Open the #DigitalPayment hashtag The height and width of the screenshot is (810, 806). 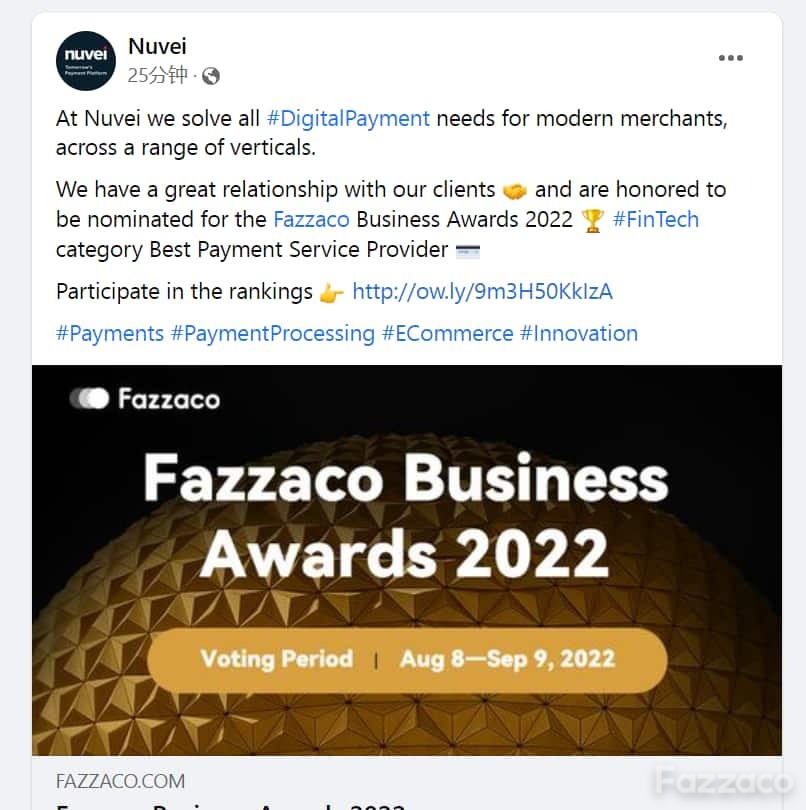point(348,118)
